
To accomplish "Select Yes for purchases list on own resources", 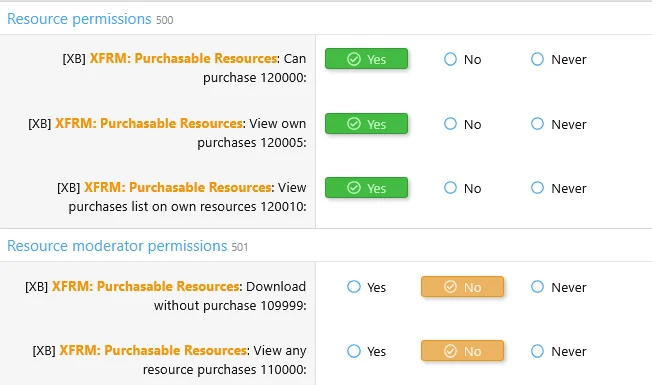I will click(366, 188).
